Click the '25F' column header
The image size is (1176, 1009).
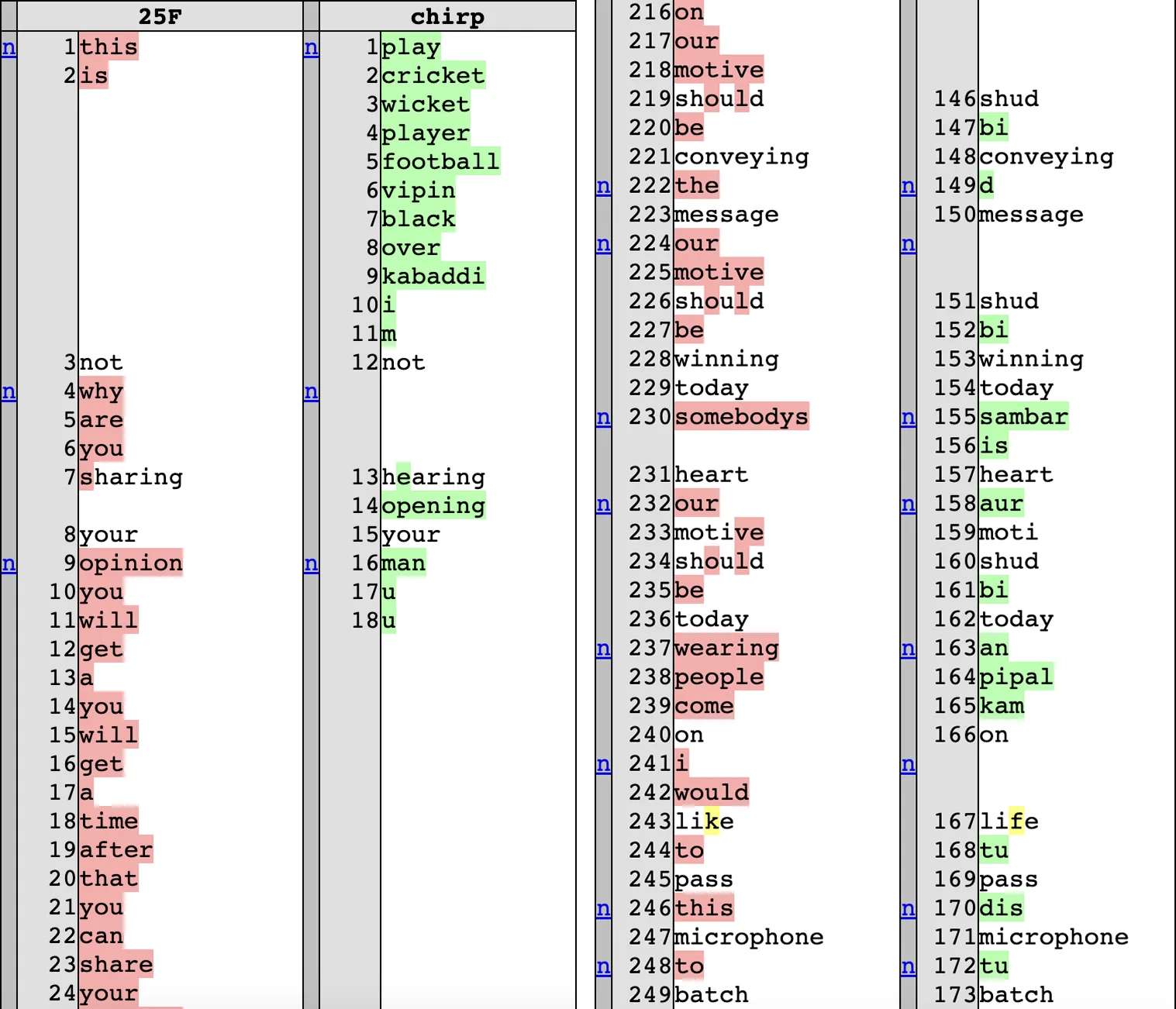click(x=160, y=16)
